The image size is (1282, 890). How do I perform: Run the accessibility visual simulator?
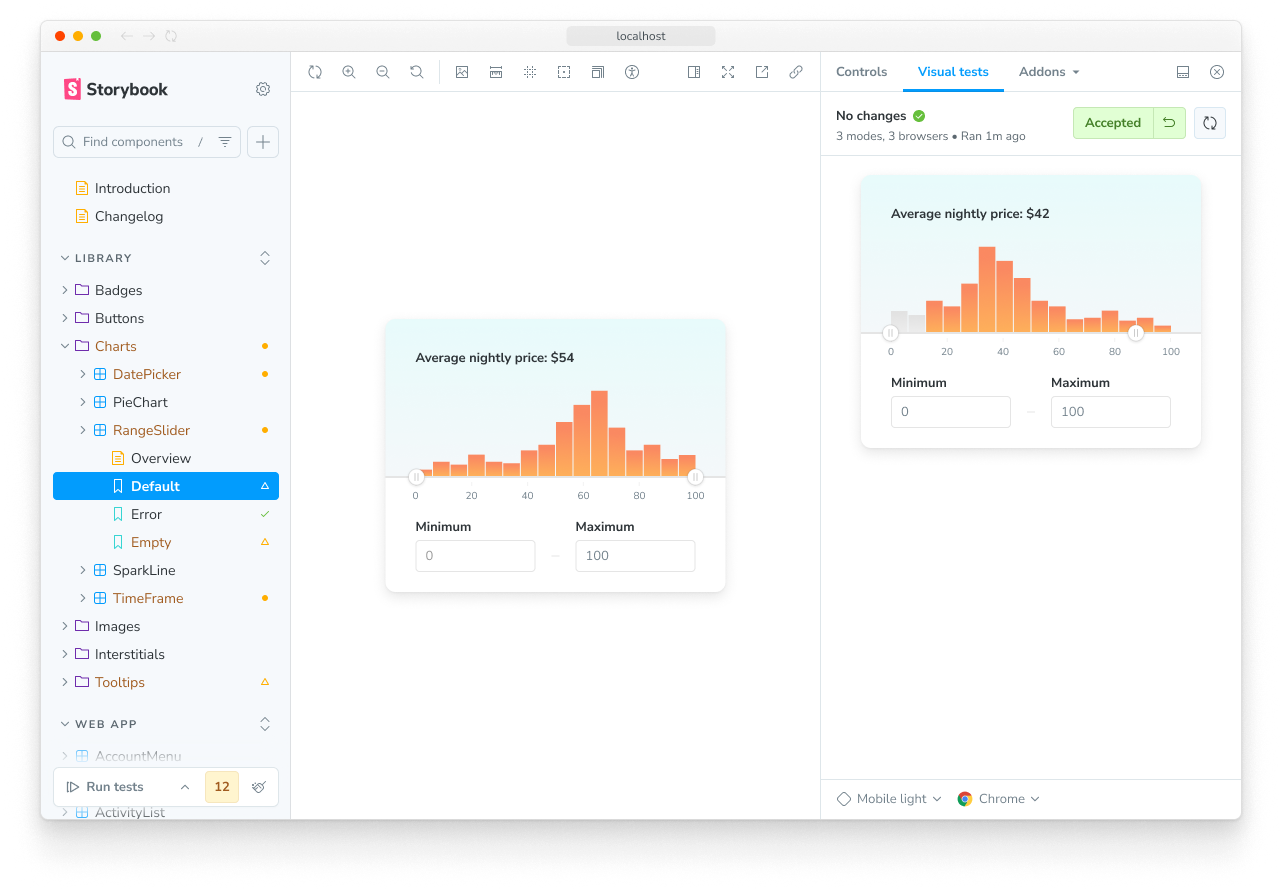click(631, 72)
